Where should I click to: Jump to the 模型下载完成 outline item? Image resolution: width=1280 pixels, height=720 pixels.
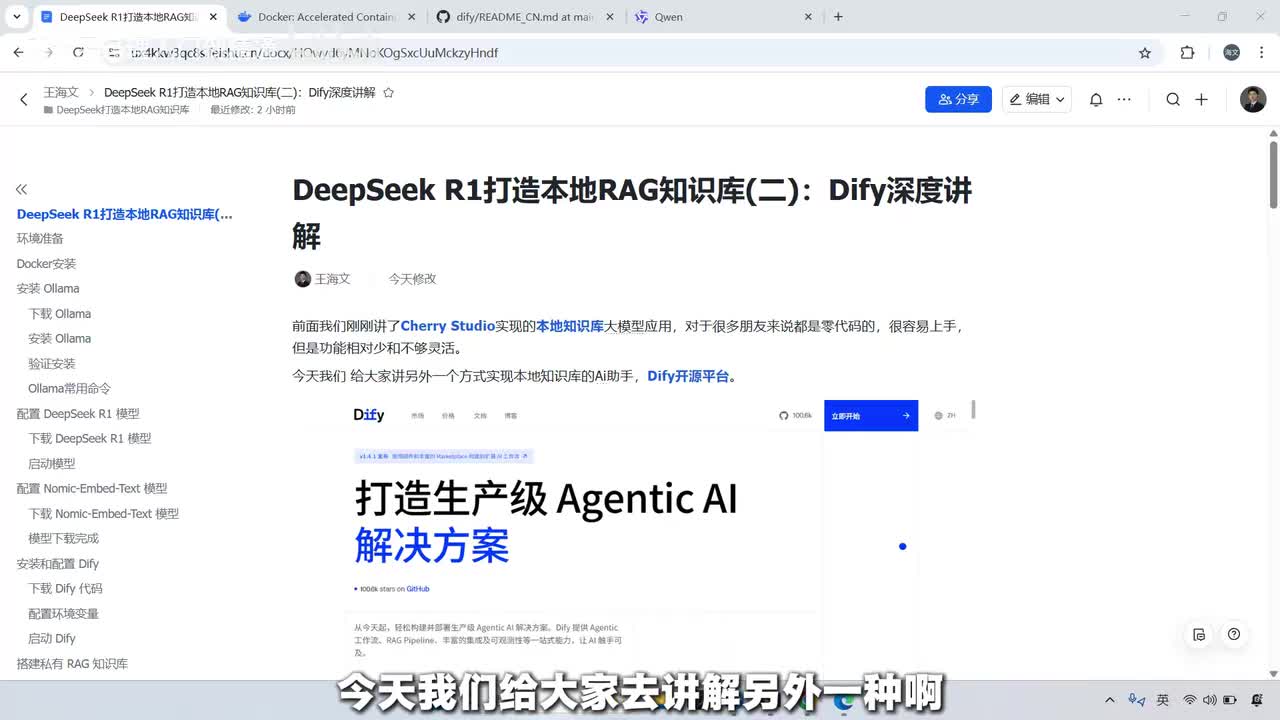pyautogui.click(x=64, y=539)
